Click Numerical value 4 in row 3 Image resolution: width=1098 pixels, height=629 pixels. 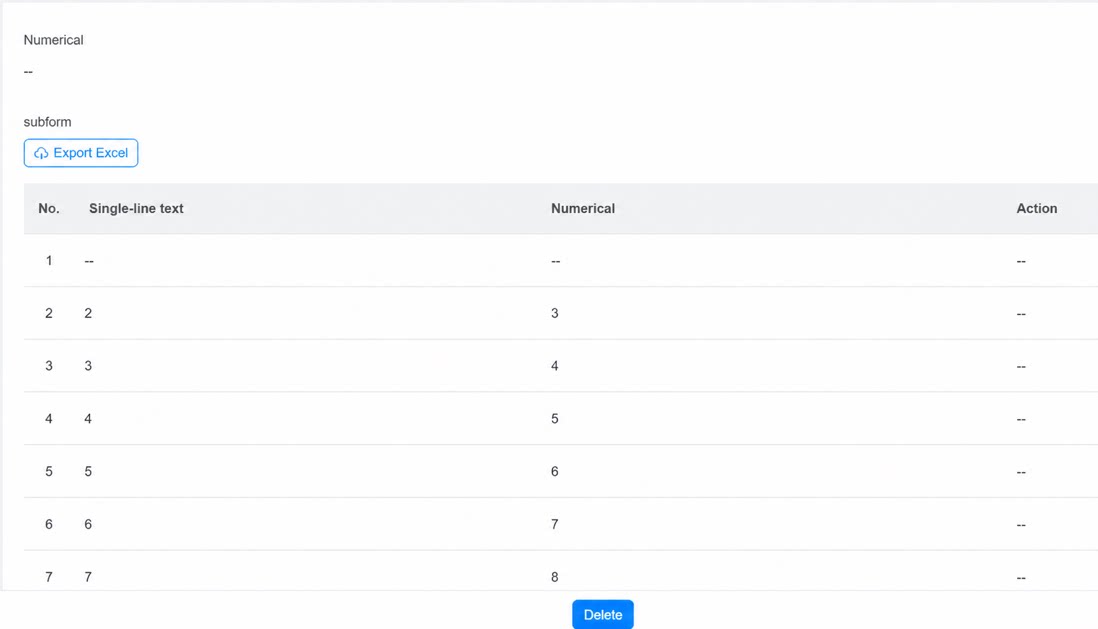tap(555, 366)
